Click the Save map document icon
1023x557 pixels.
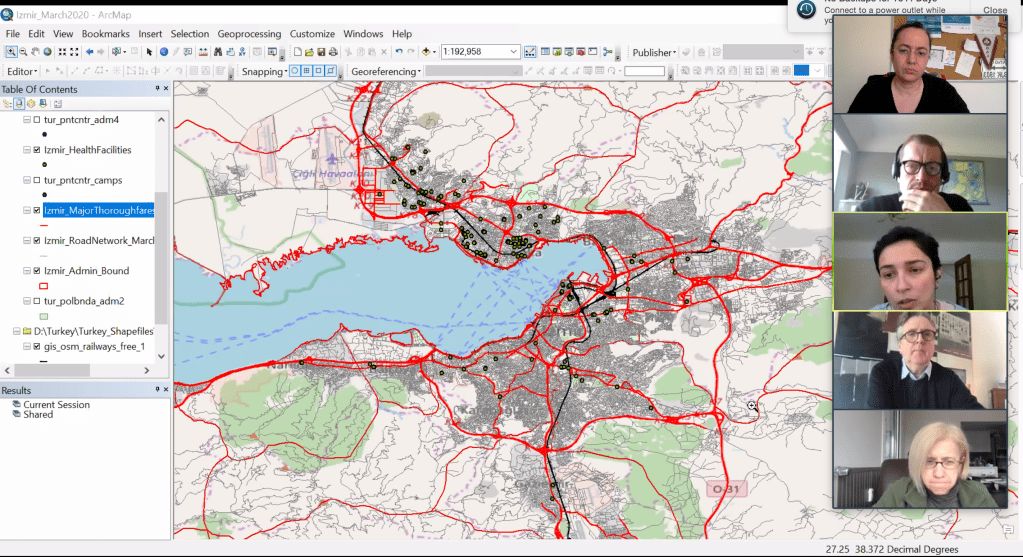click(x=323, y=52)
